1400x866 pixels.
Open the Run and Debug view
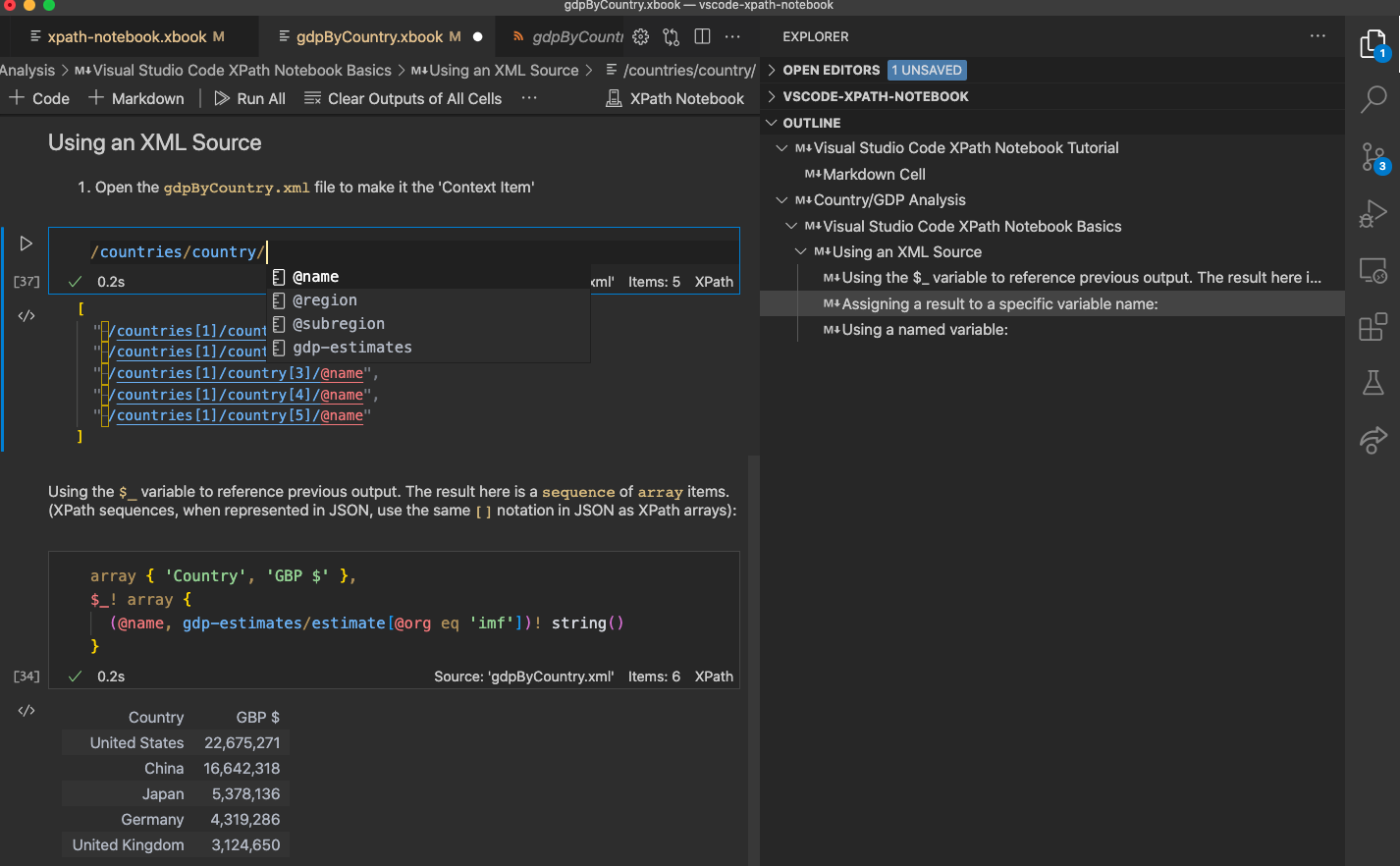tap(1373, 213)
